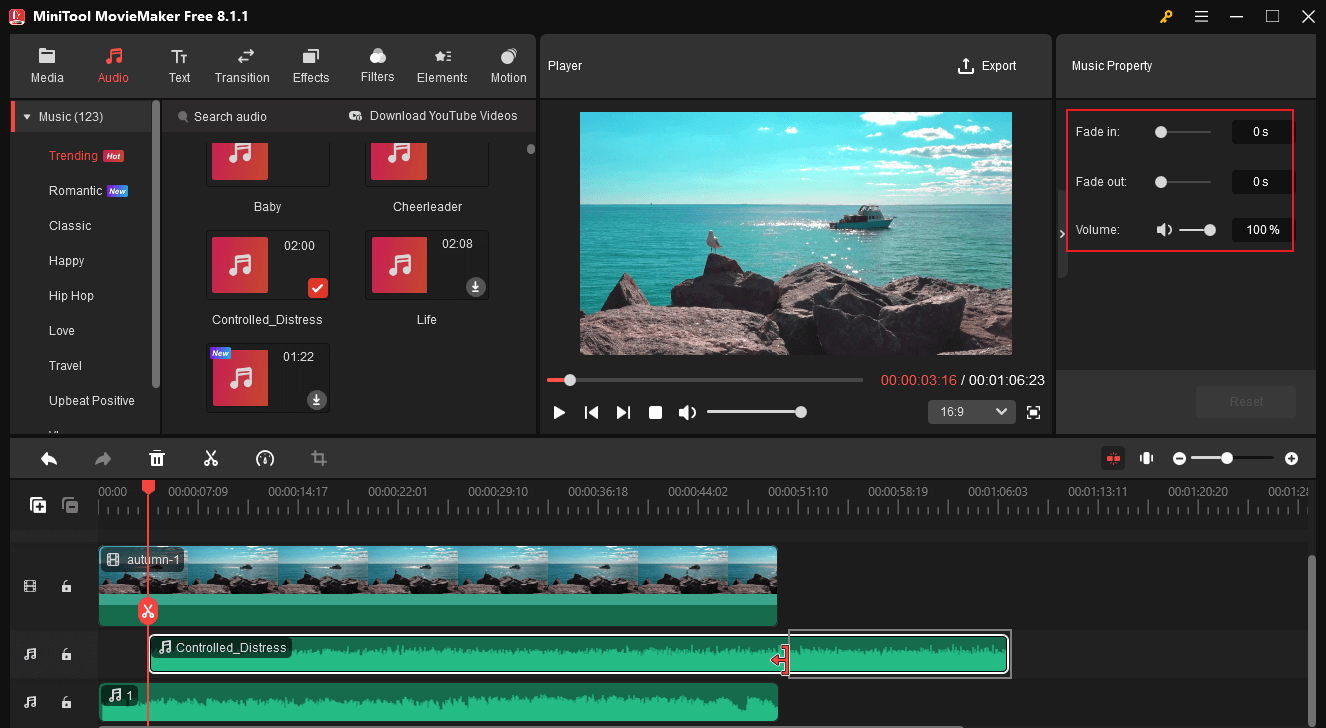1326x728 pixels.
Task: Select the Travel music category
Action: point(66,366)
